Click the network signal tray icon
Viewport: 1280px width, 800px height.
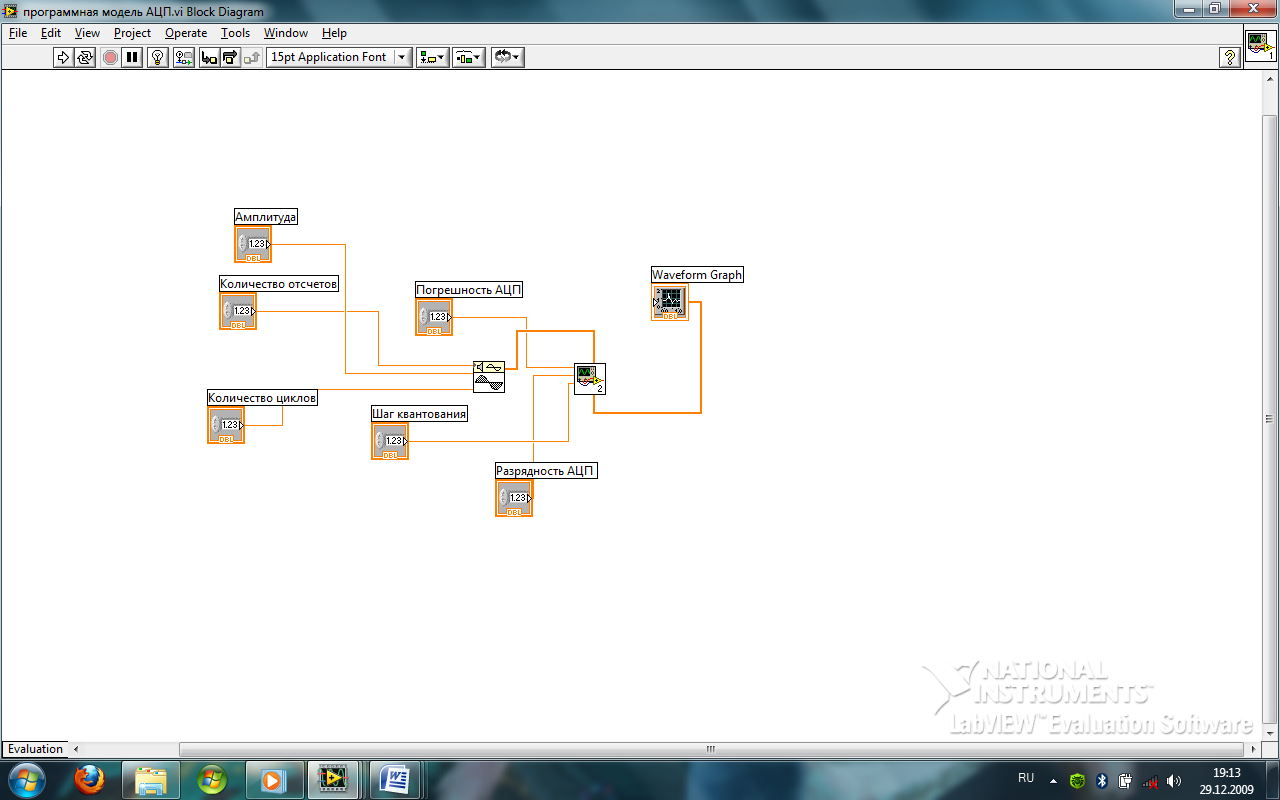click(x=1150, y=781)
